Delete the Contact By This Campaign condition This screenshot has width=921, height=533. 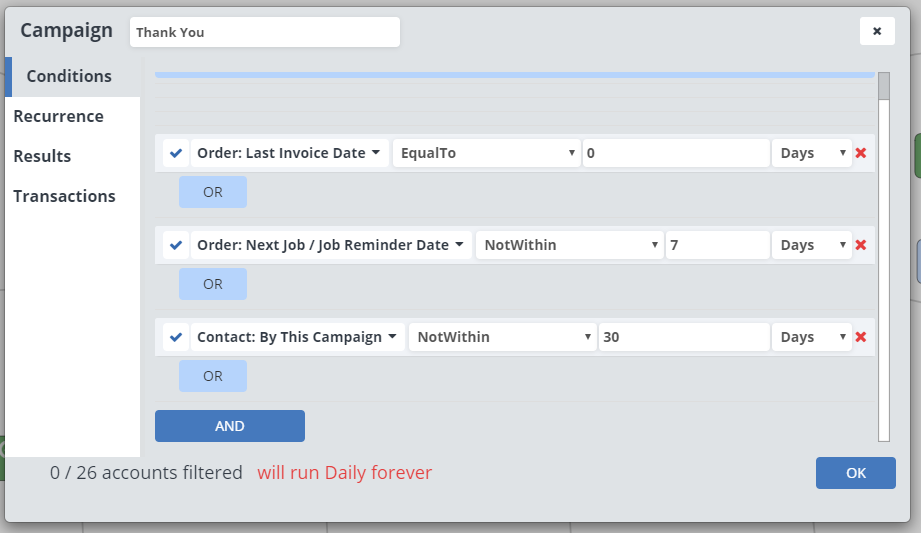coord(861,337)
